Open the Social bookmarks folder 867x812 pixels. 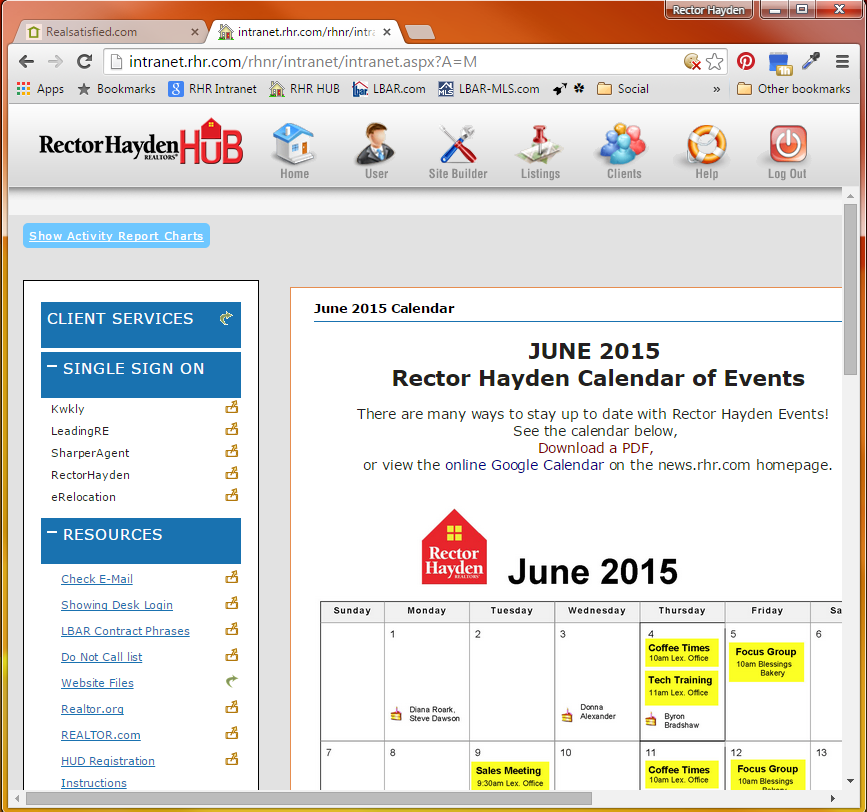[x=623, y=89]
